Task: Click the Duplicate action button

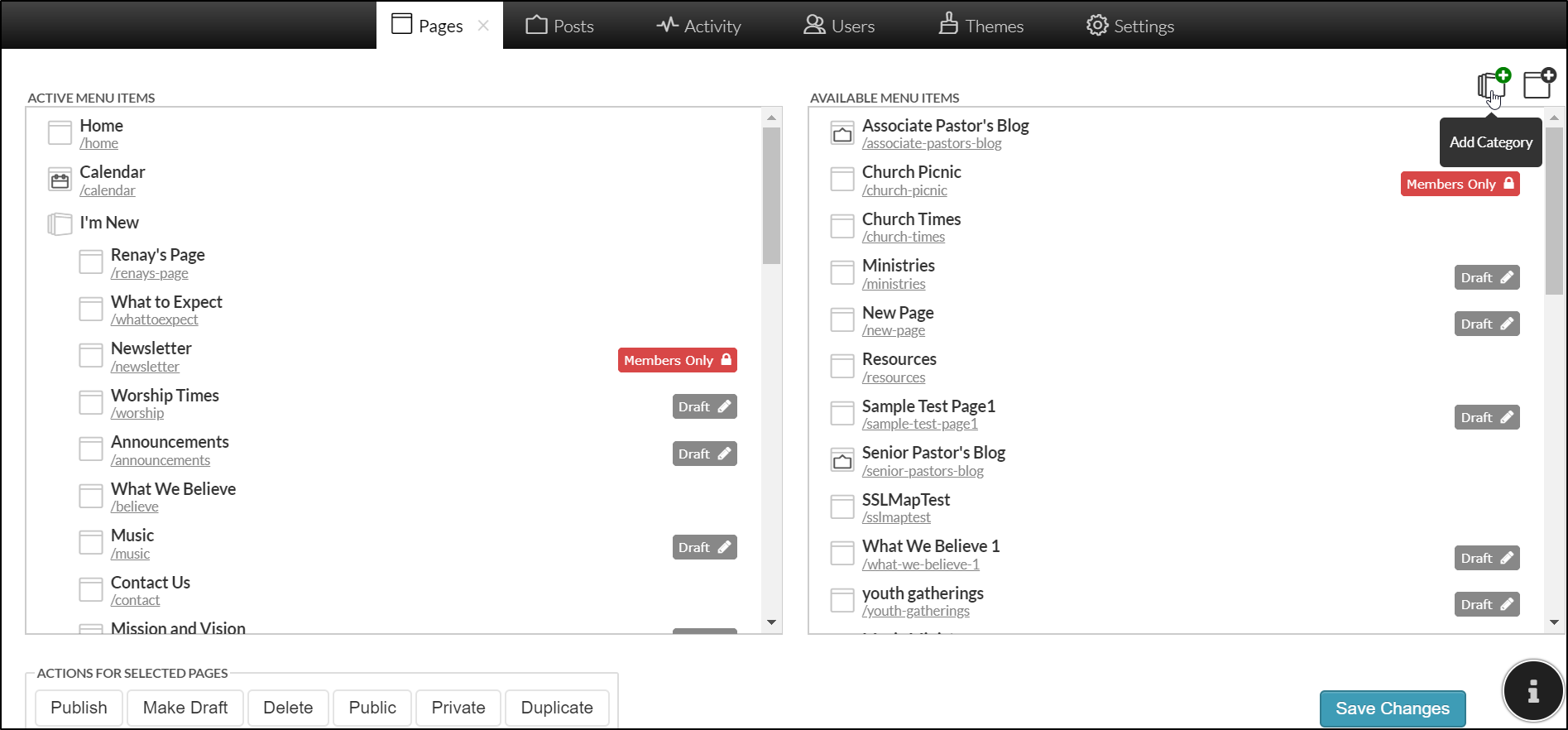Action: point(557,708)
